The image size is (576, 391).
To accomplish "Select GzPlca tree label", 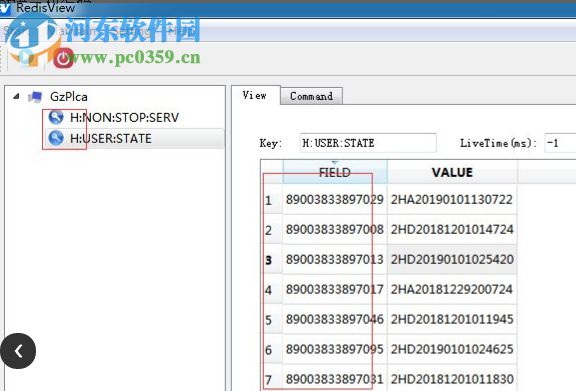I will tap(69, 97).
